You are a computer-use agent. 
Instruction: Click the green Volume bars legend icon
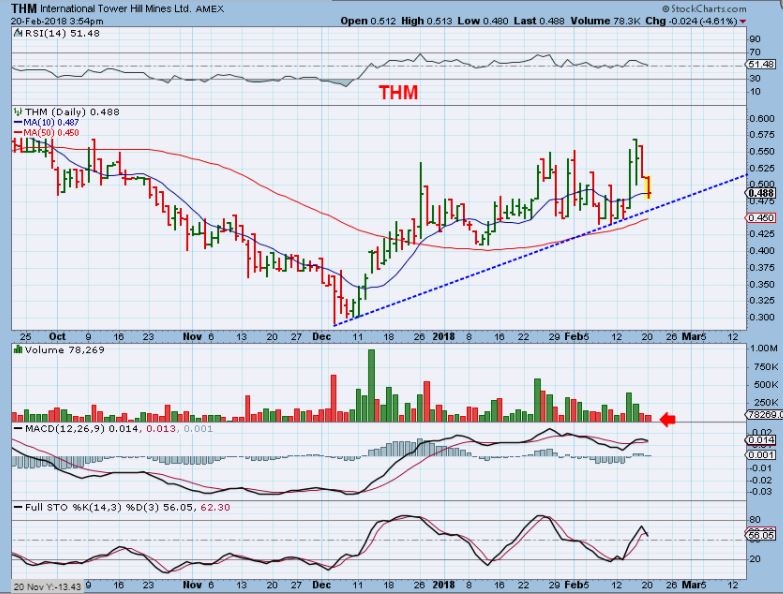(16, 351)
